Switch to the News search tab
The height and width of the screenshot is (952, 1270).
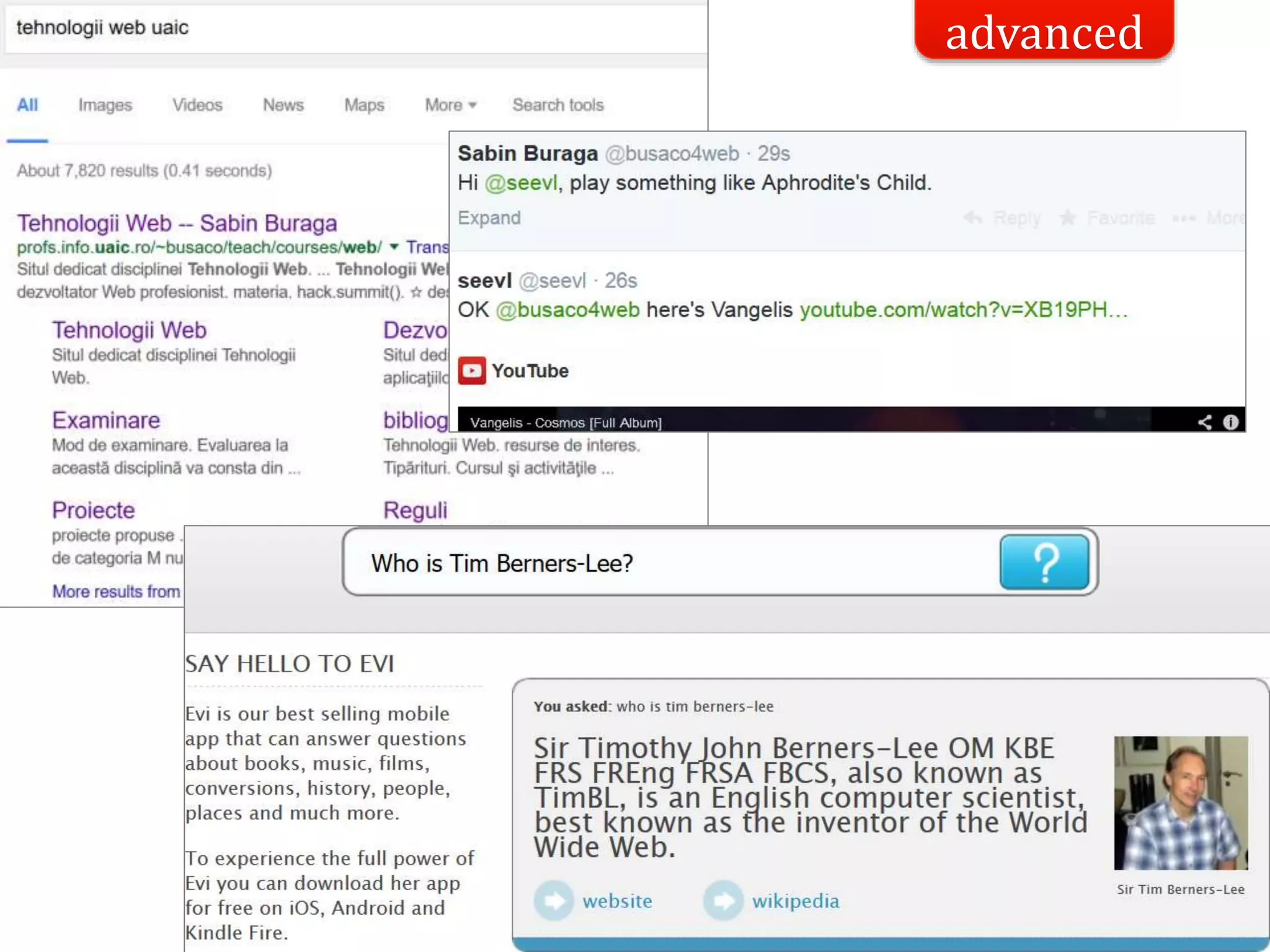pyautogui.click(x=283, y=105)
